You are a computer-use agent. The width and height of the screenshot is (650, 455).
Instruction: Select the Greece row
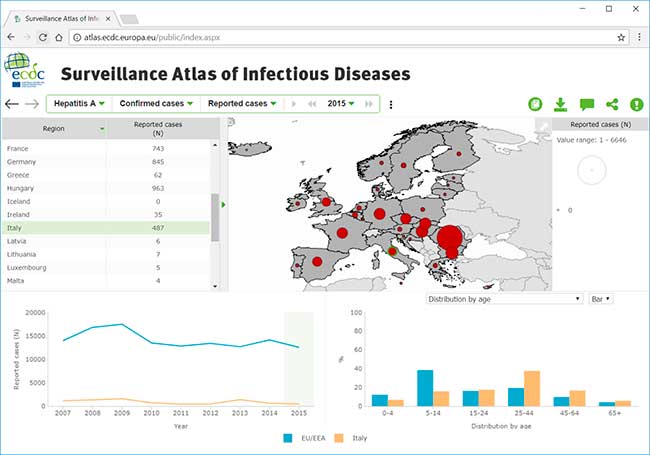pos(106,175)
